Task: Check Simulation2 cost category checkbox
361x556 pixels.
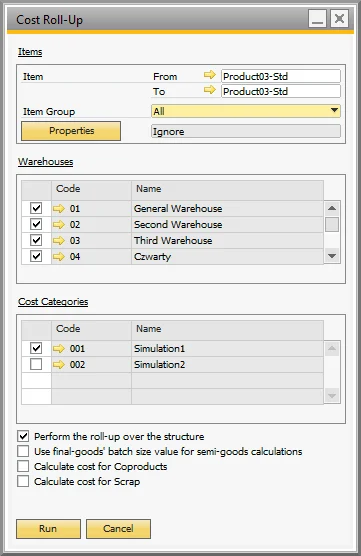Action: click(36, 364)
